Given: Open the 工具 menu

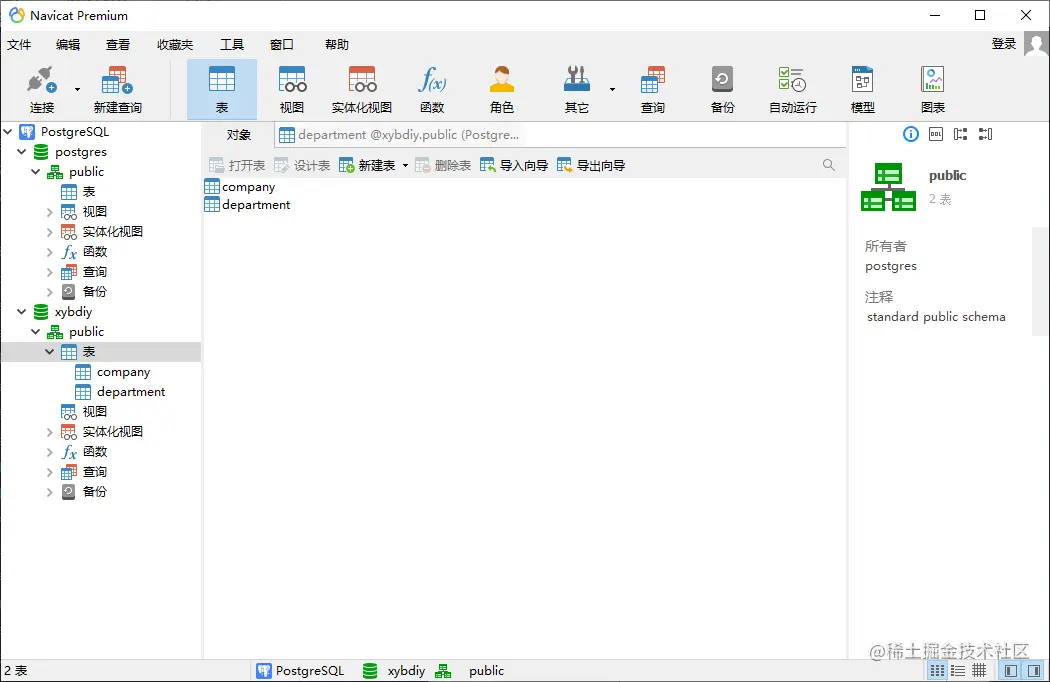Looking at the screenshot, I should point(232,44).
